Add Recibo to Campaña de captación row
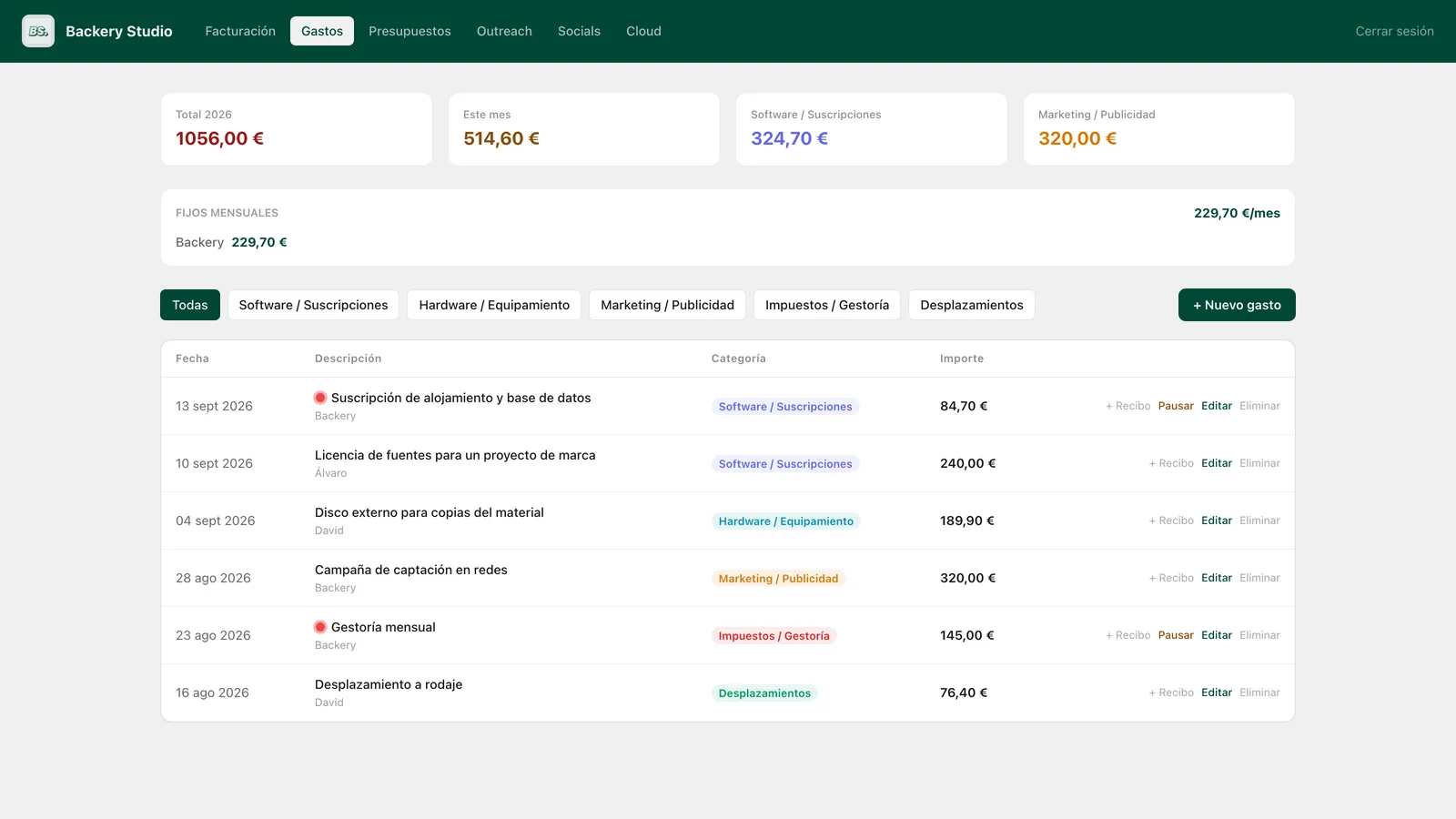Viewport: 1456px width, 819px height. pos(1171,578)
